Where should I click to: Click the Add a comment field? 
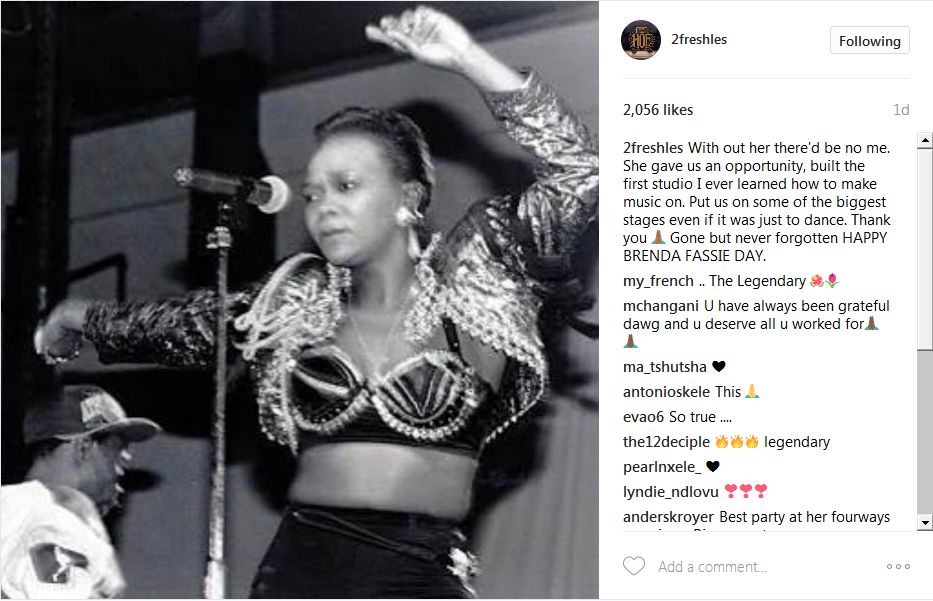712,567
